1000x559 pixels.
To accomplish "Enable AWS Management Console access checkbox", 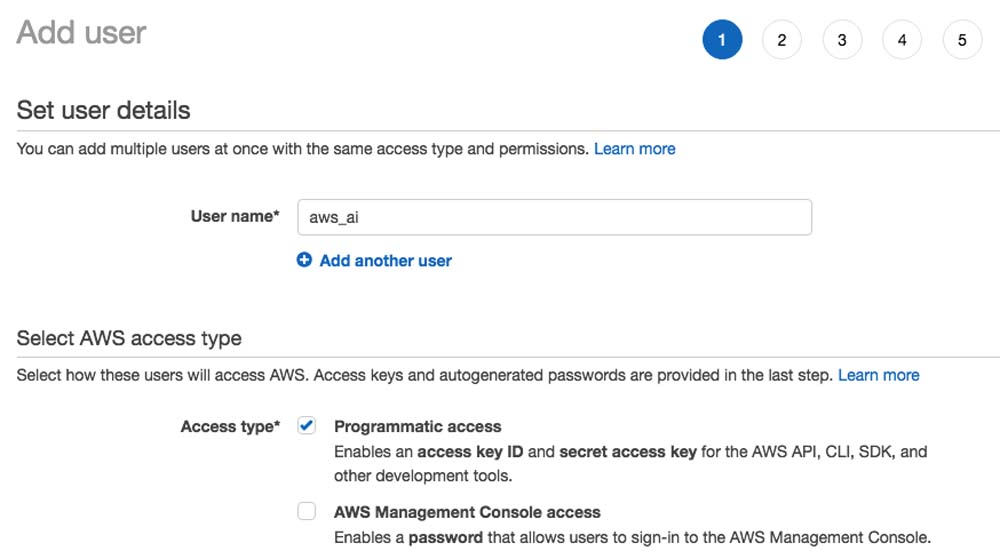I will [307, 512].
